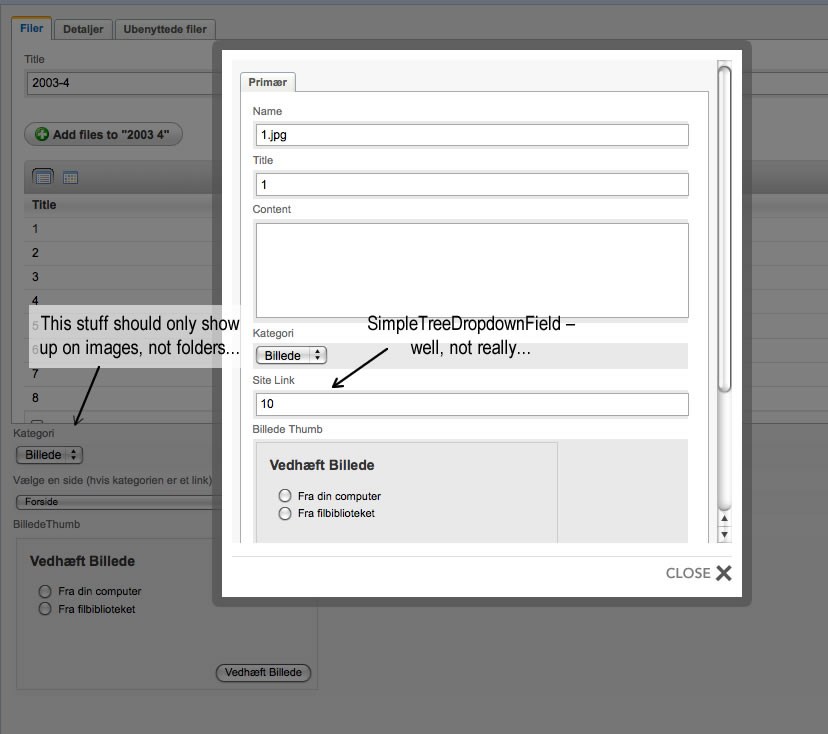
Task: Click the Add files to "2003 4" button
Action: 104,135
